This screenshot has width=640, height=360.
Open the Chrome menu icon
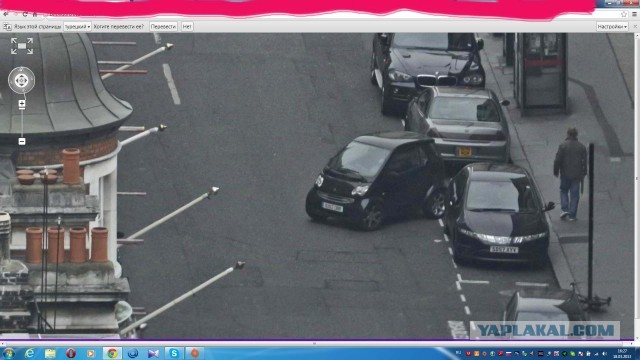(634, 14)
